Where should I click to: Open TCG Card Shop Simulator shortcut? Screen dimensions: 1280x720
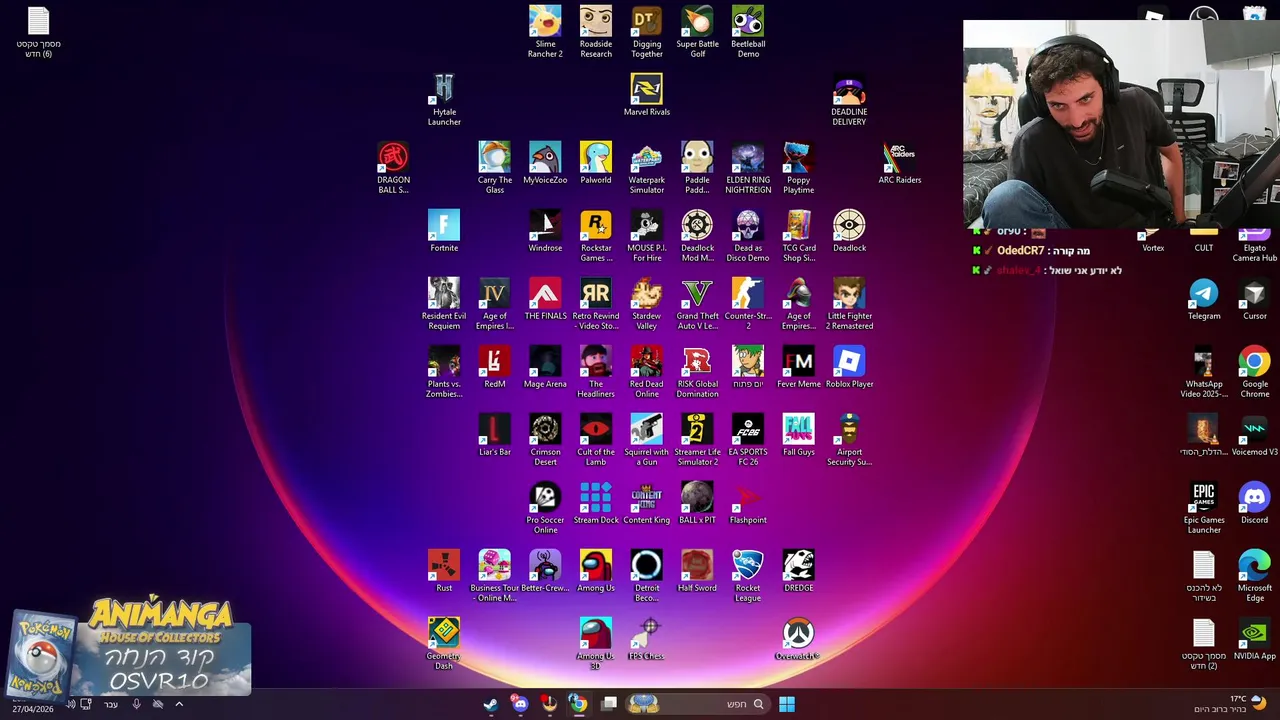(x=798, y=236)
